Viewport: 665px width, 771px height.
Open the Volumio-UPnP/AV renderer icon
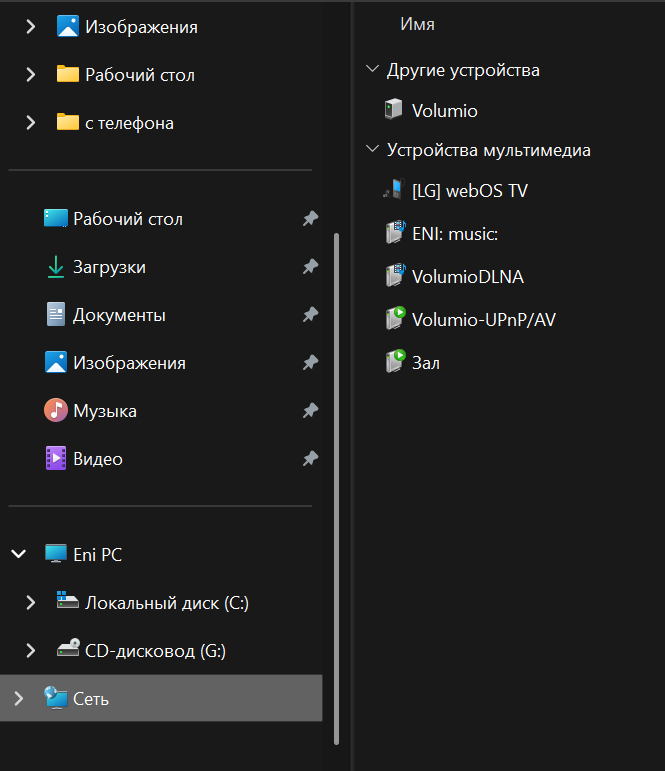tap(394, 319)
